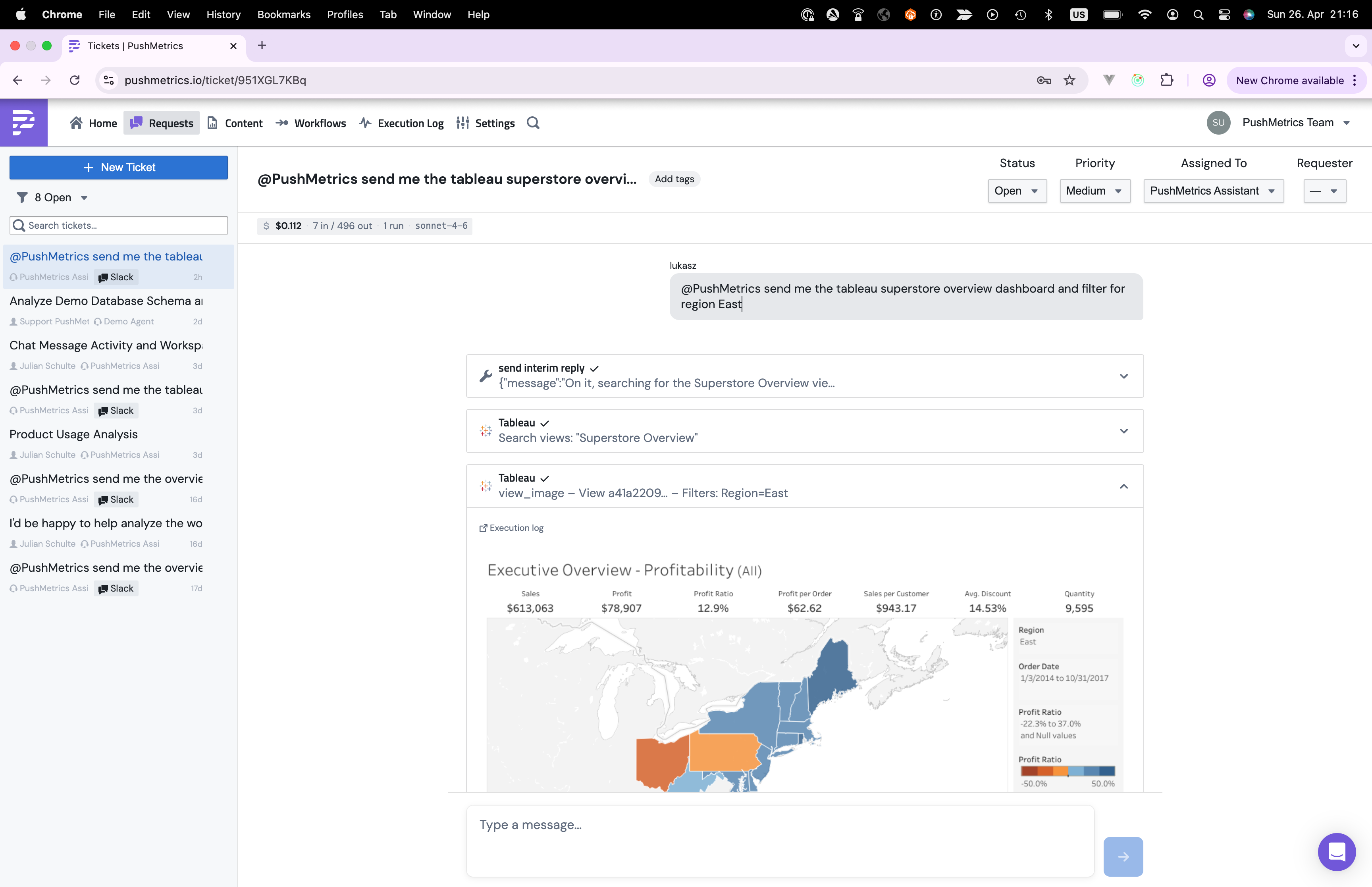
Task: Open Assigned To dropdown PushMetrics Assistant
Action: [x=1213, y=191]
